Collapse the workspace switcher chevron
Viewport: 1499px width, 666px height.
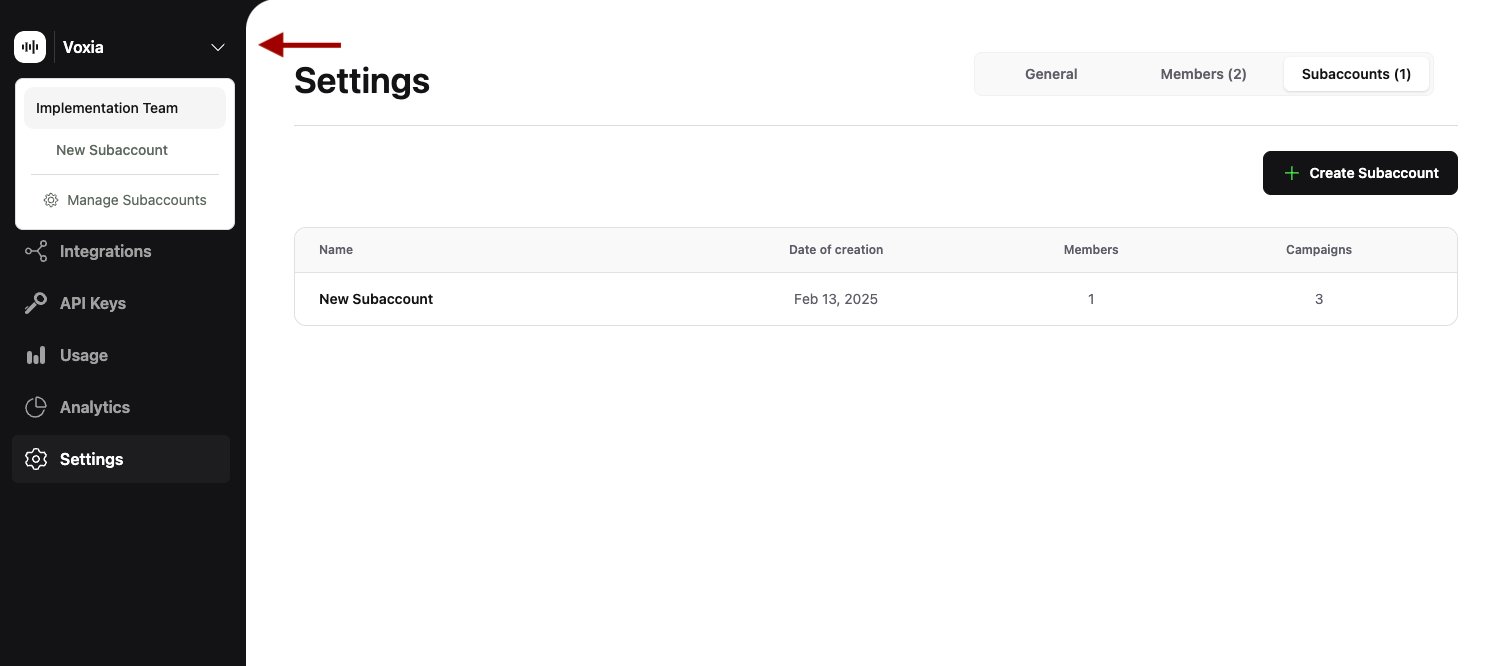coord(217,47)
